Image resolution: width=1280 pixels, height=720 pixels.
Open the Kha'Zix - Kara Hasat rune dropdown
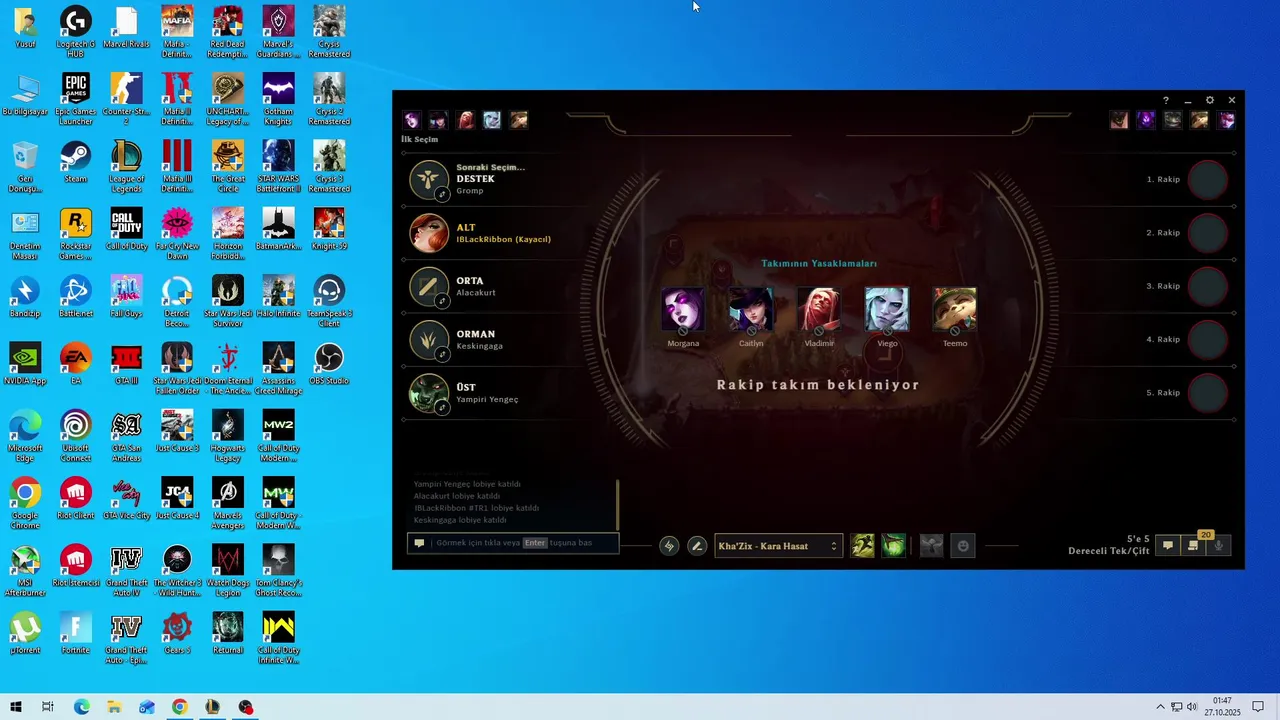click(779, 546)
